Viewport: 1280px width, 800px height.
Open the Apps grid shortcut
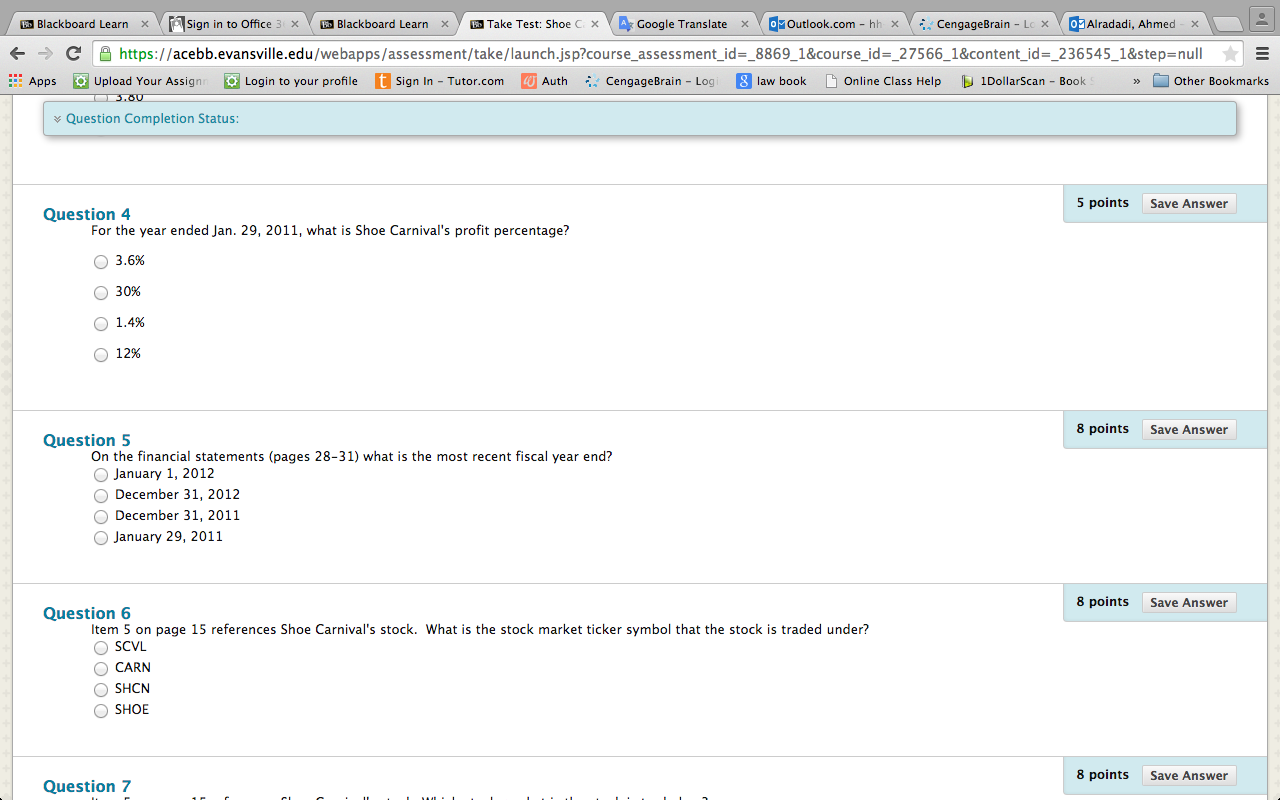coord(32,81)
